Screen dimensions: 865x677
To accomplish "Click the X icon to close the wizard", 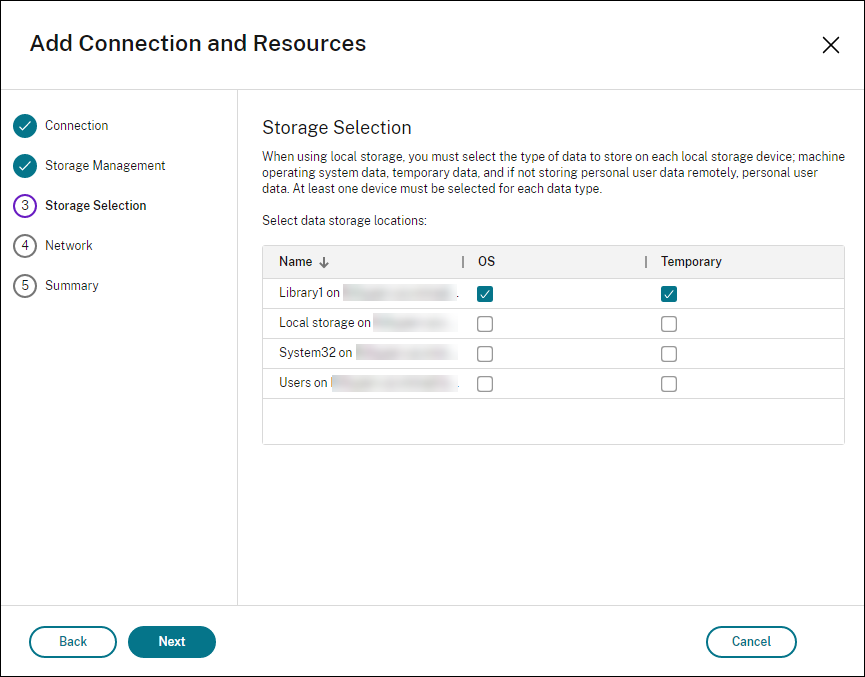I will tap(831, 45).
